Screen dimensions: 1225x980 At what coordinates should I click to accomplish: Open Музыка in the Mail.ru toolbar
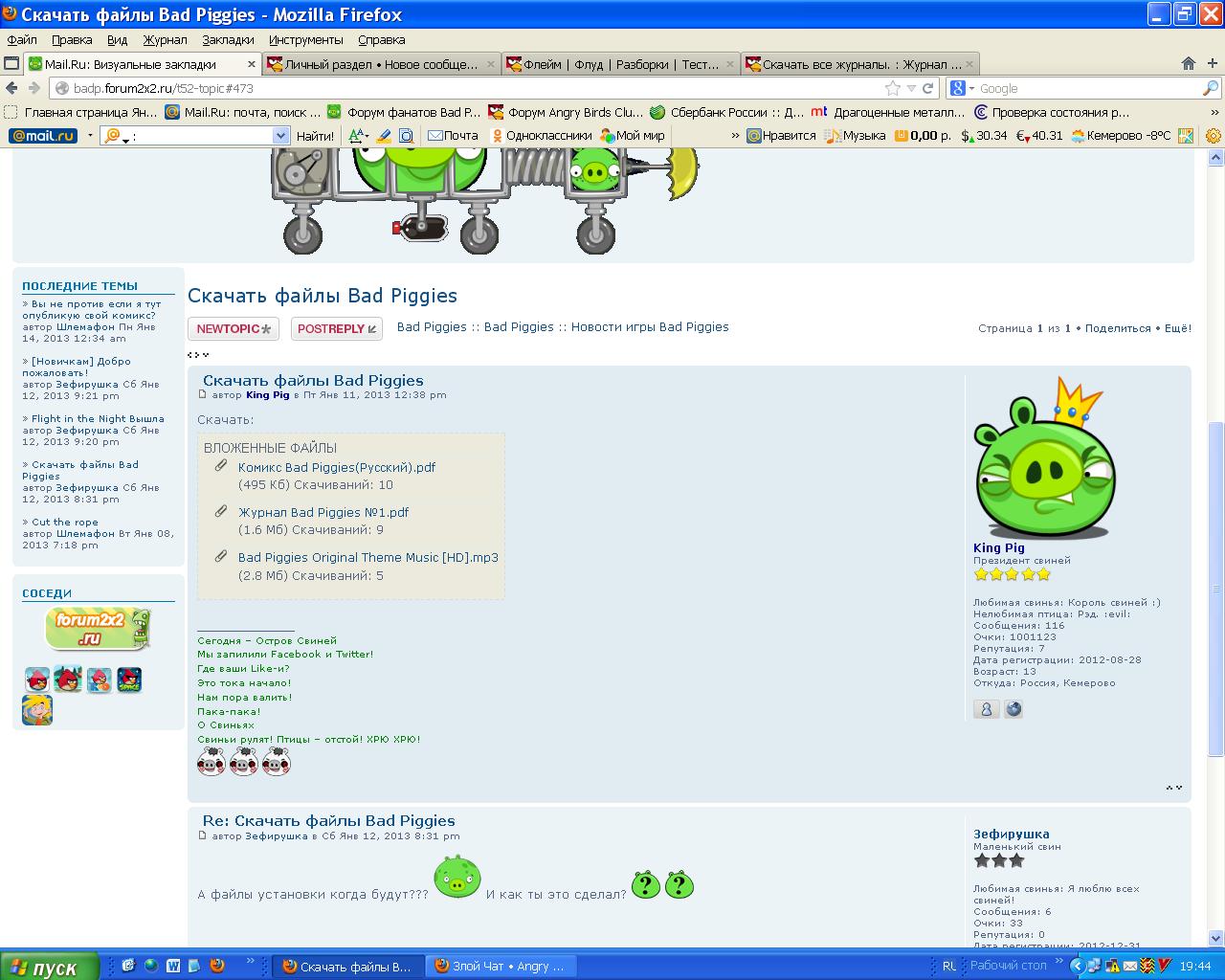click(854, 136)
